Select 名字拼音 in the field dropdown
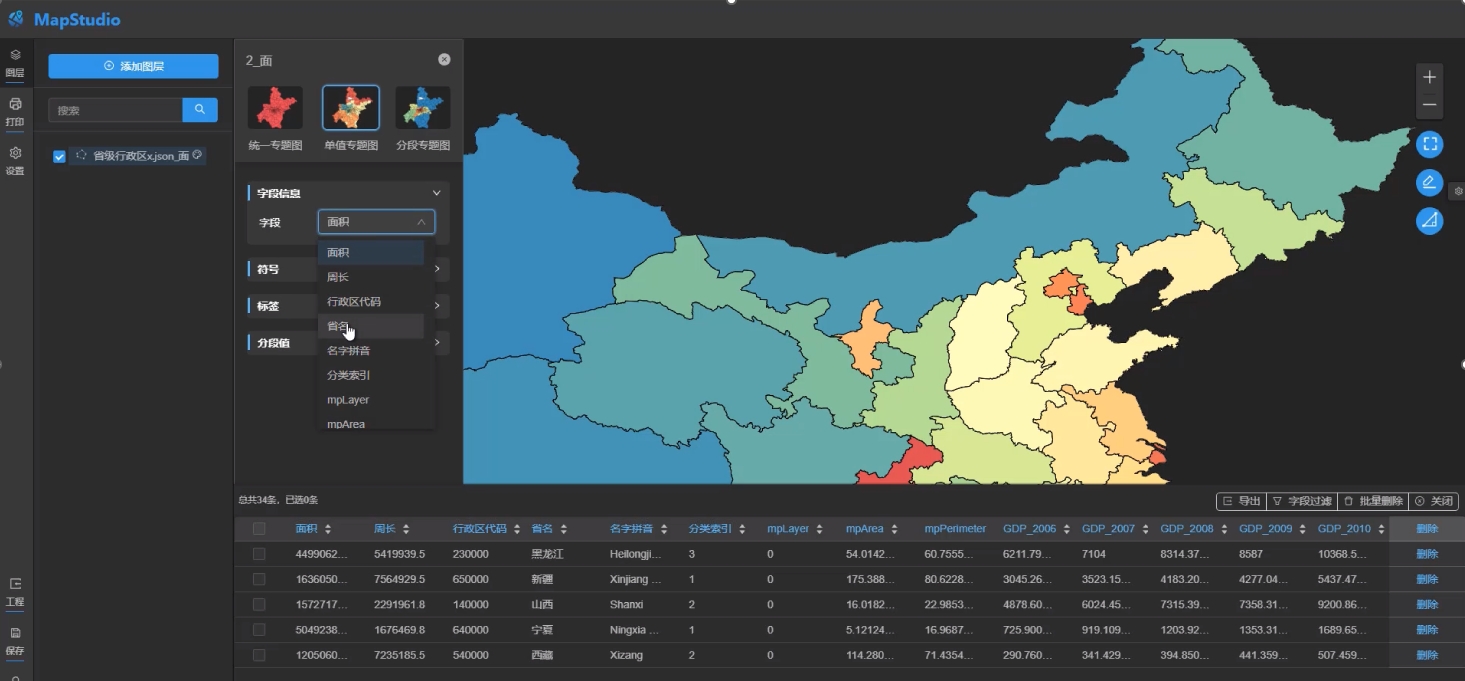 point(371,351)
